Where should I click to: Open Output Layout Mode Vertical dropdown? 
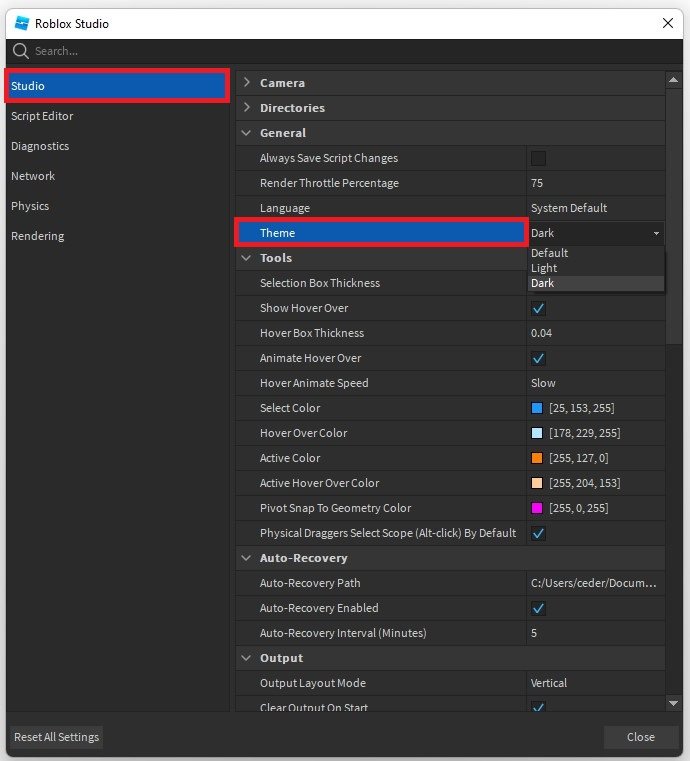coord(596,683)
